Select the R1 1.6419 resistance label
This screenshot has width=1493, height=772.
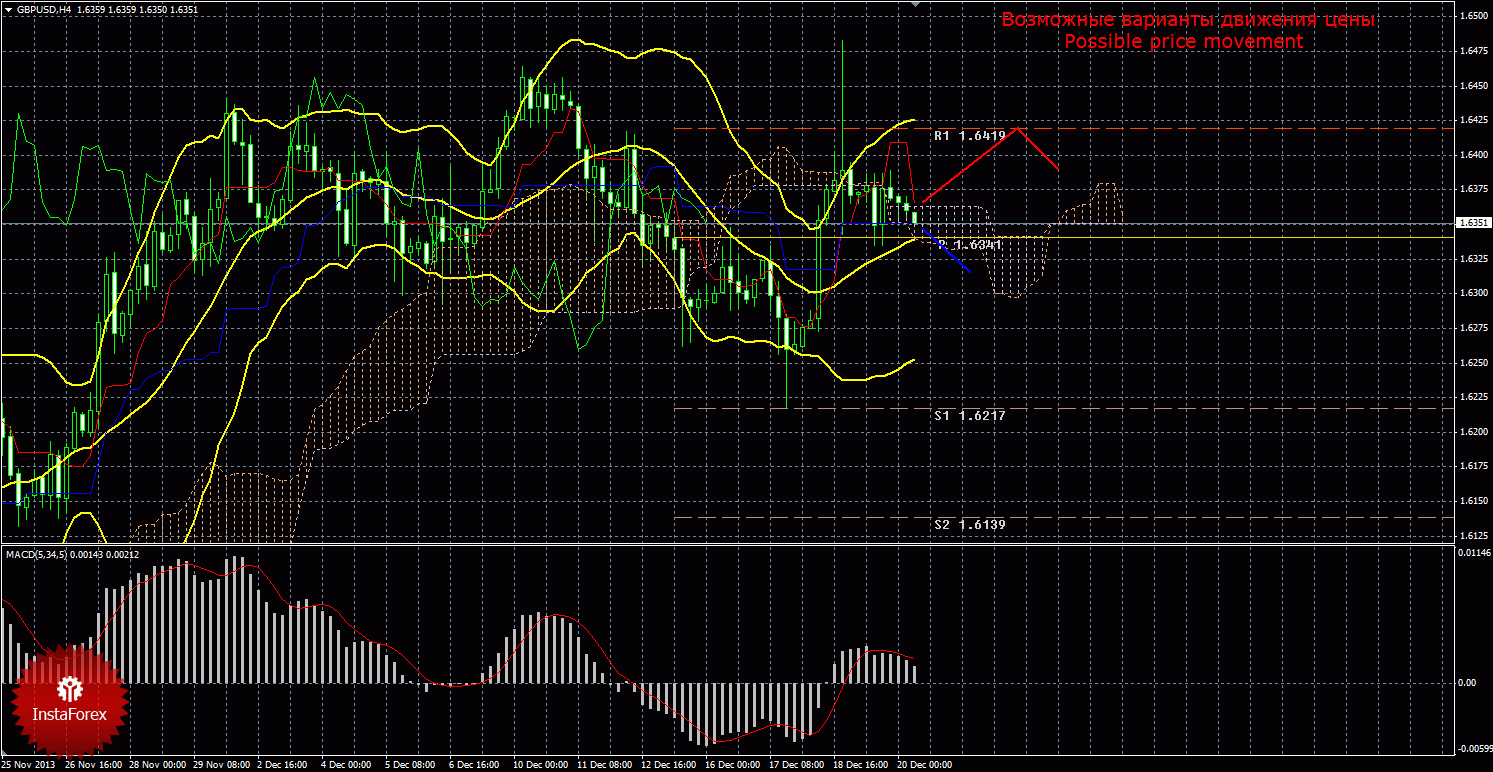[970, 135]
